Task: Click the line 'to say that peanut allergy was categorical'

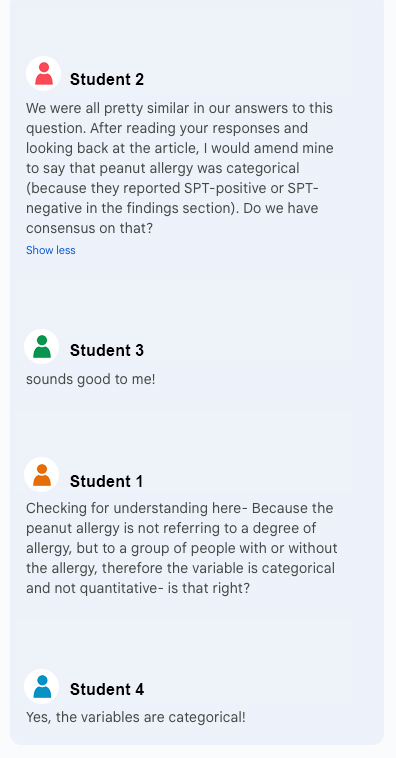Action: 163,168
